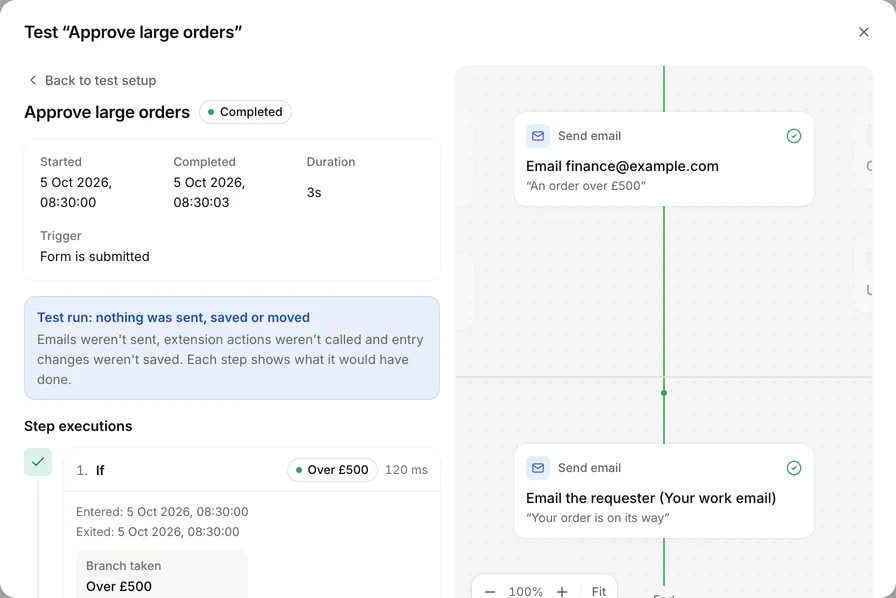Click the envelope icon on the finance email card
896x598 pixels.
pyautogui.click(x=538, y=136)
